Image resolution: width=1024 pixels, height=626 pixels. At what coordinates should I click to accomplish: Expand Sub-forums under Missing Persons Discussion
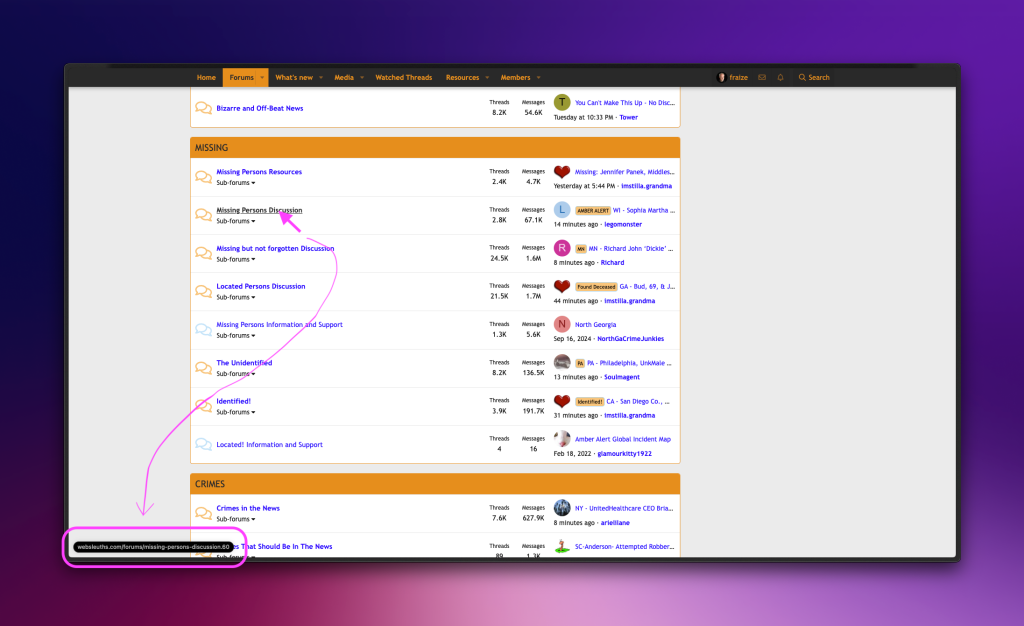coord(236,221)
